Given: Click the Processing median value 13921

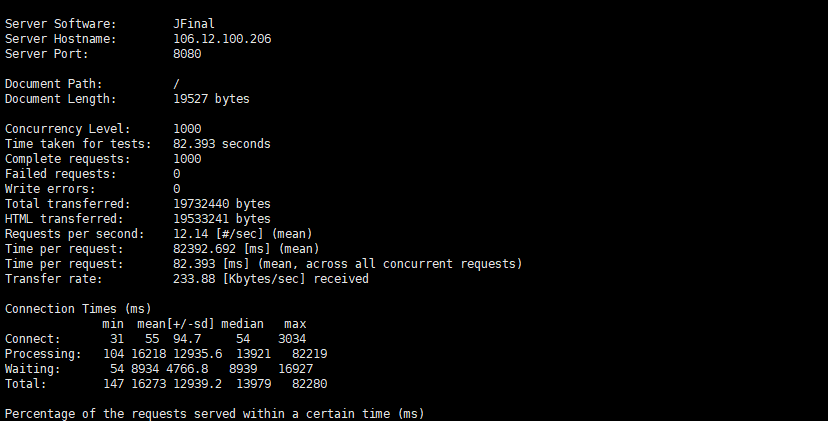Looking at the screenshot, I should pos(253,354).
